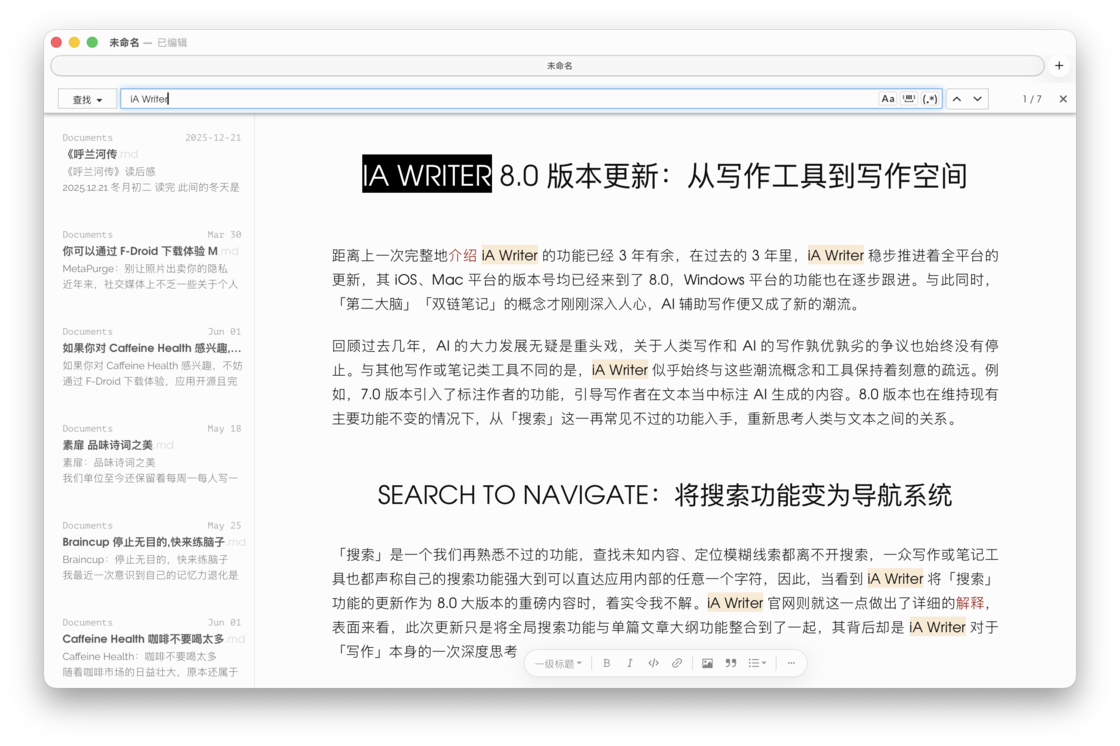Insert a hyperlink
This screenshot has width=1120, height=746.
coord(676,663)
